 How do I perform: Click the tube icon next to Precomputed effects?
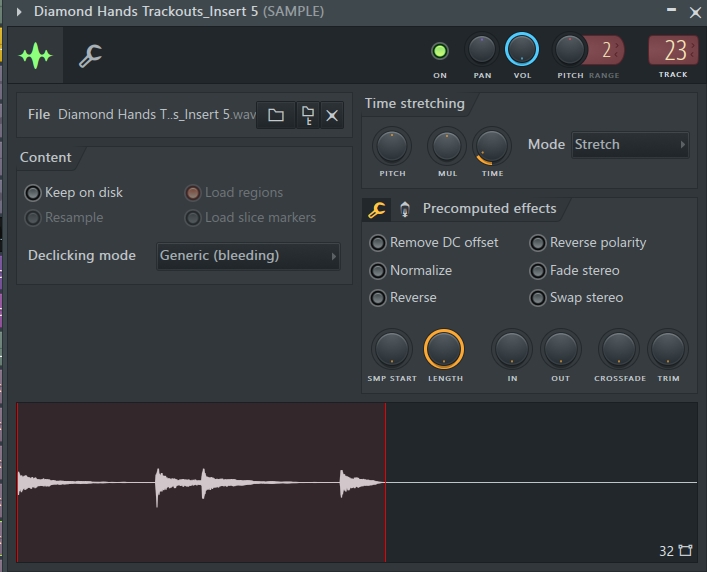click(405, 210)
